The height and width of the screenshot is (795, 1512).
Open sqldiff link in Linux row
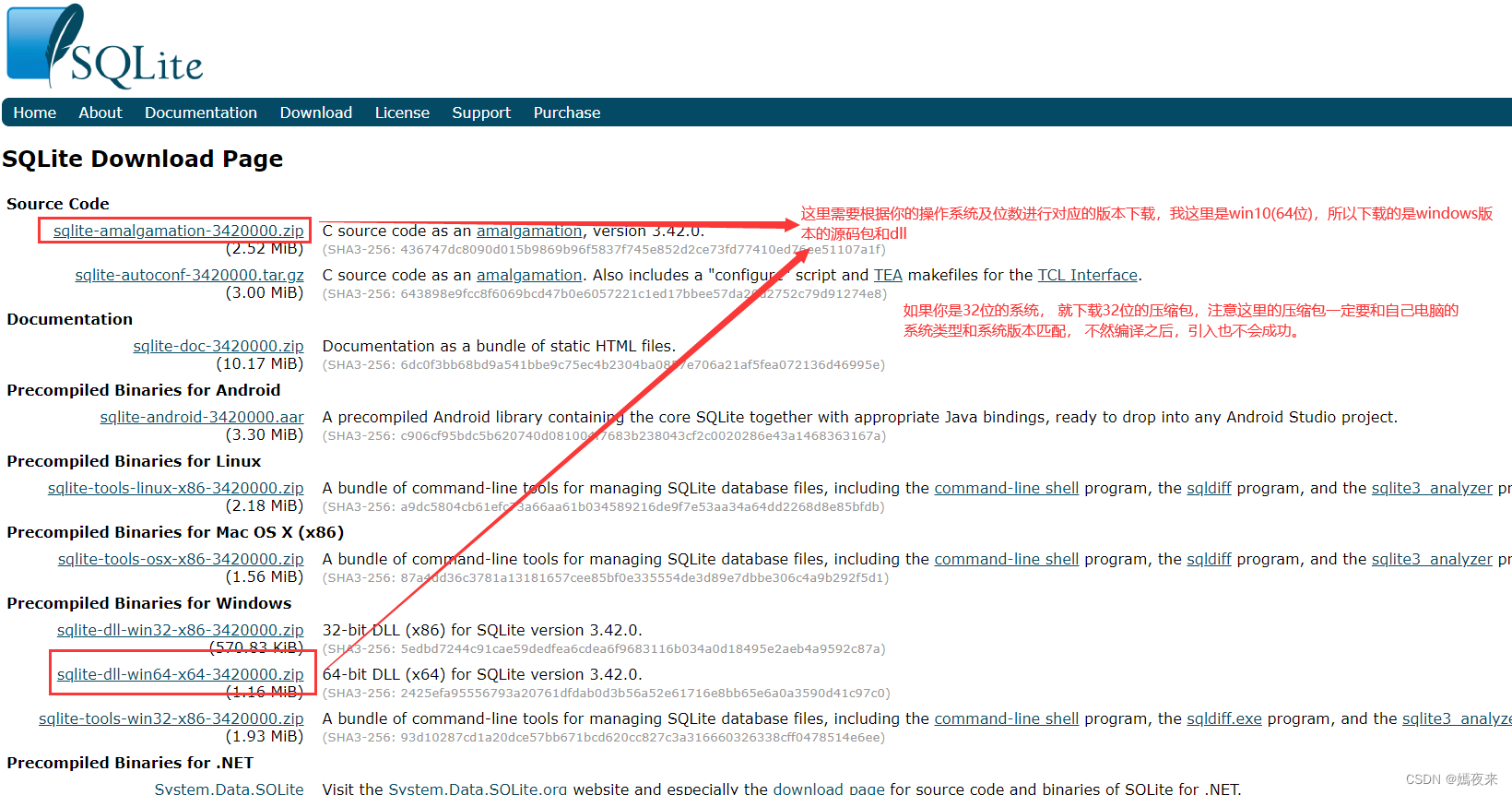click(x=1209, y=488)
